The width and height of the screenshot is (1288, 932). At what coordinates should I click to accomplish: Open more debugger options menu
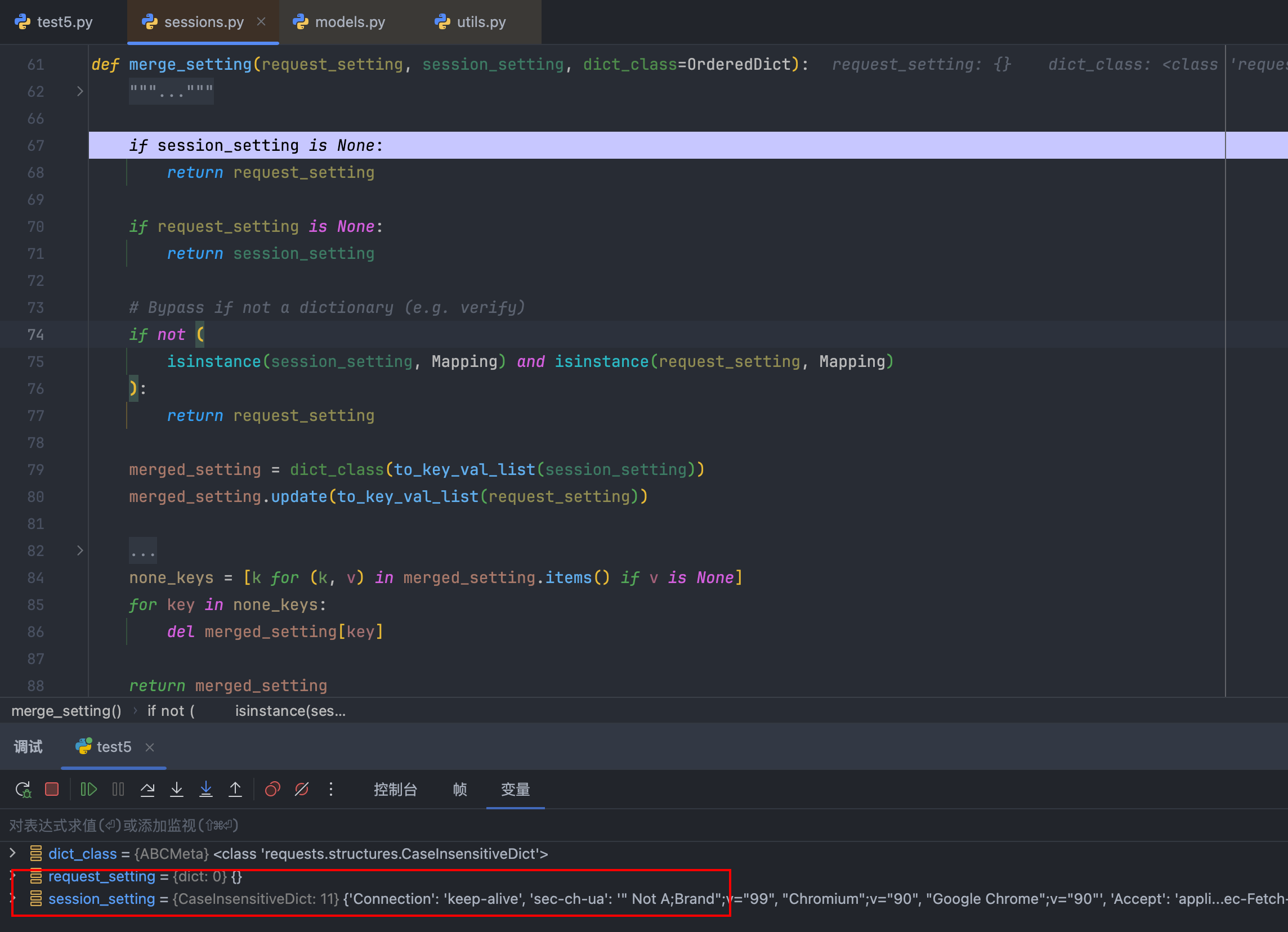tap(331, 790)
